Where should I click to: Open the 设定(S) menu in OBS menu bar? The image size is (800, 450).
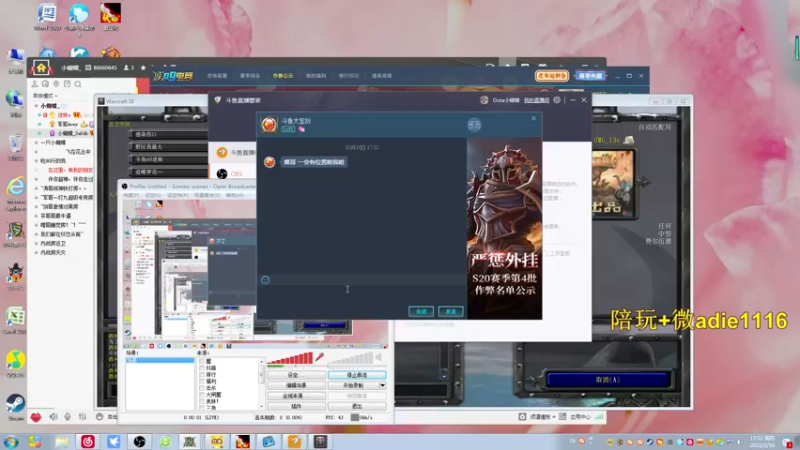[153, 195]
